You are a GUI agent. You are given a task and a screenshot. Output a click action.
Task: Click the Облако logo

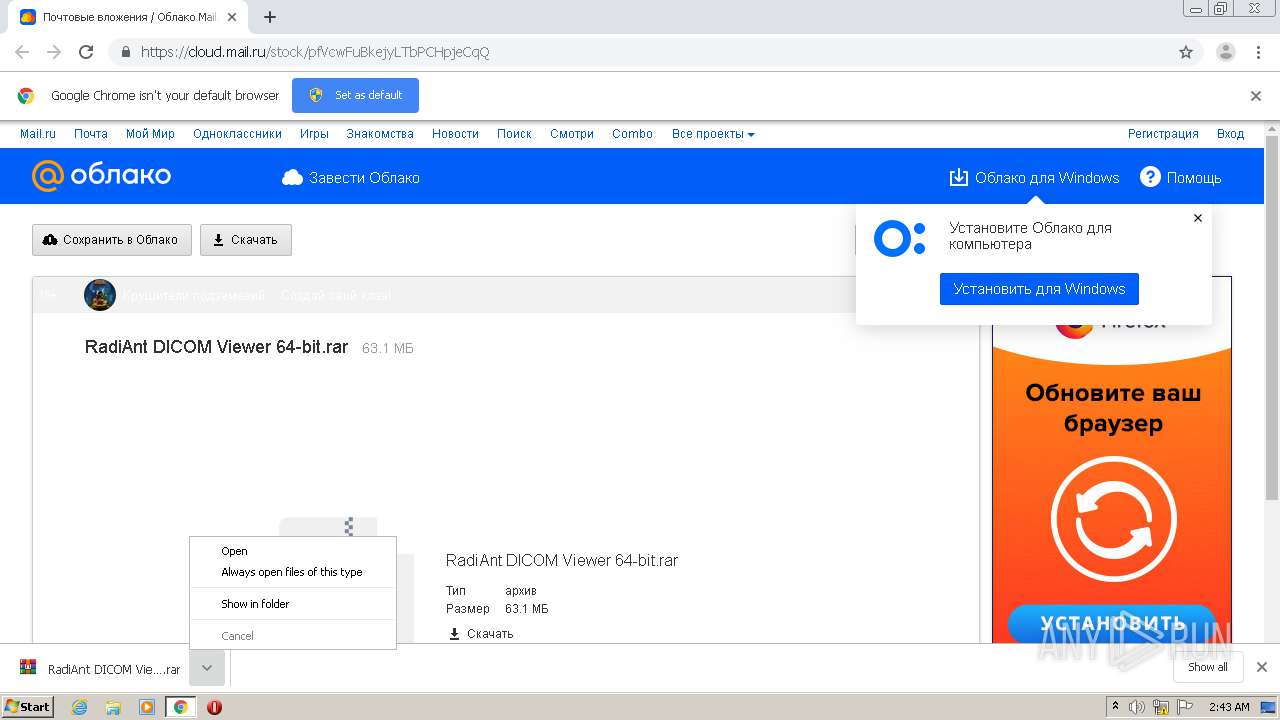tap(101, 176)
